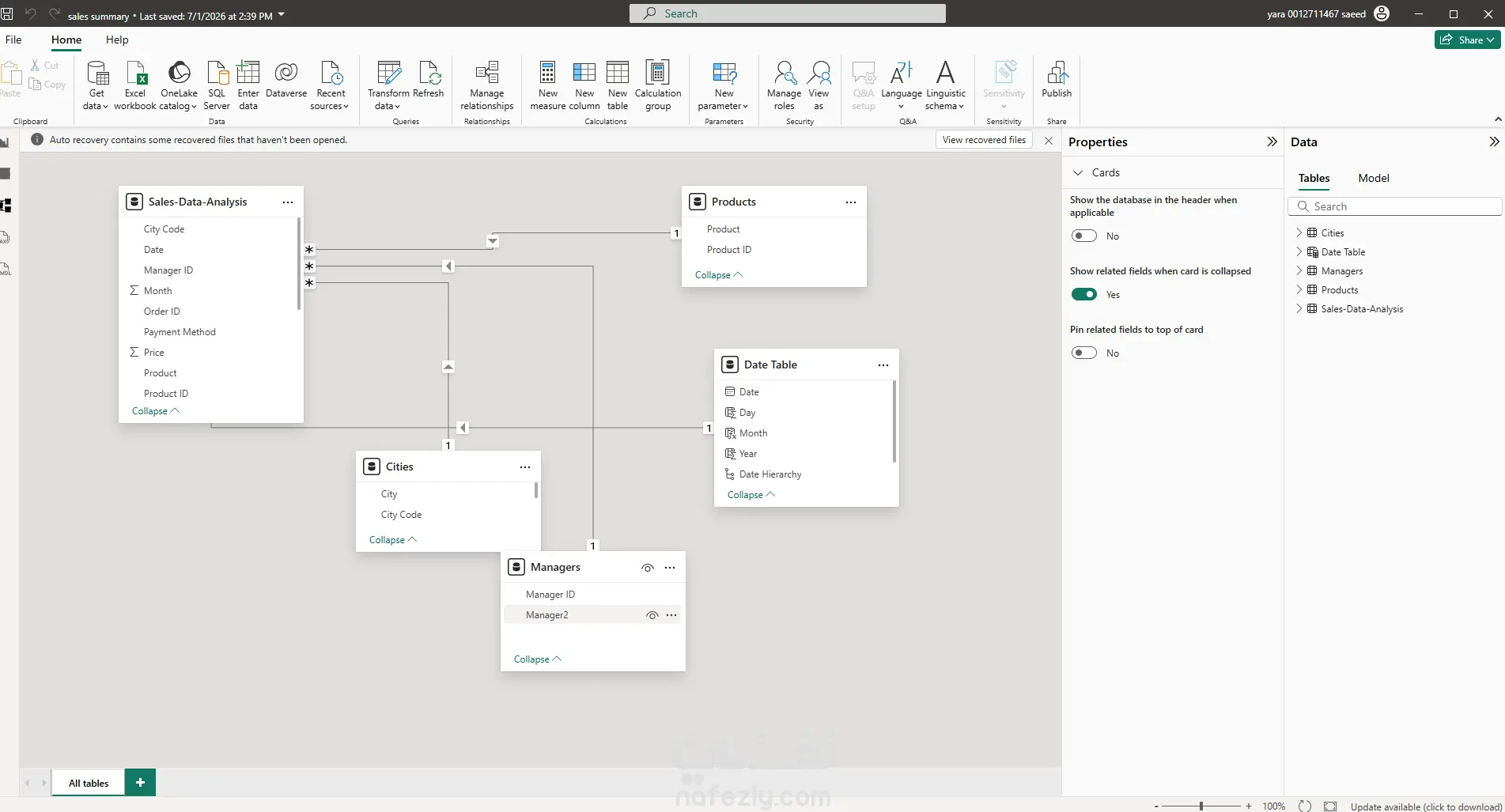Select the Tables tab in Data pane
This screenshot has width=1505, height=812.
coord(1314,178)
